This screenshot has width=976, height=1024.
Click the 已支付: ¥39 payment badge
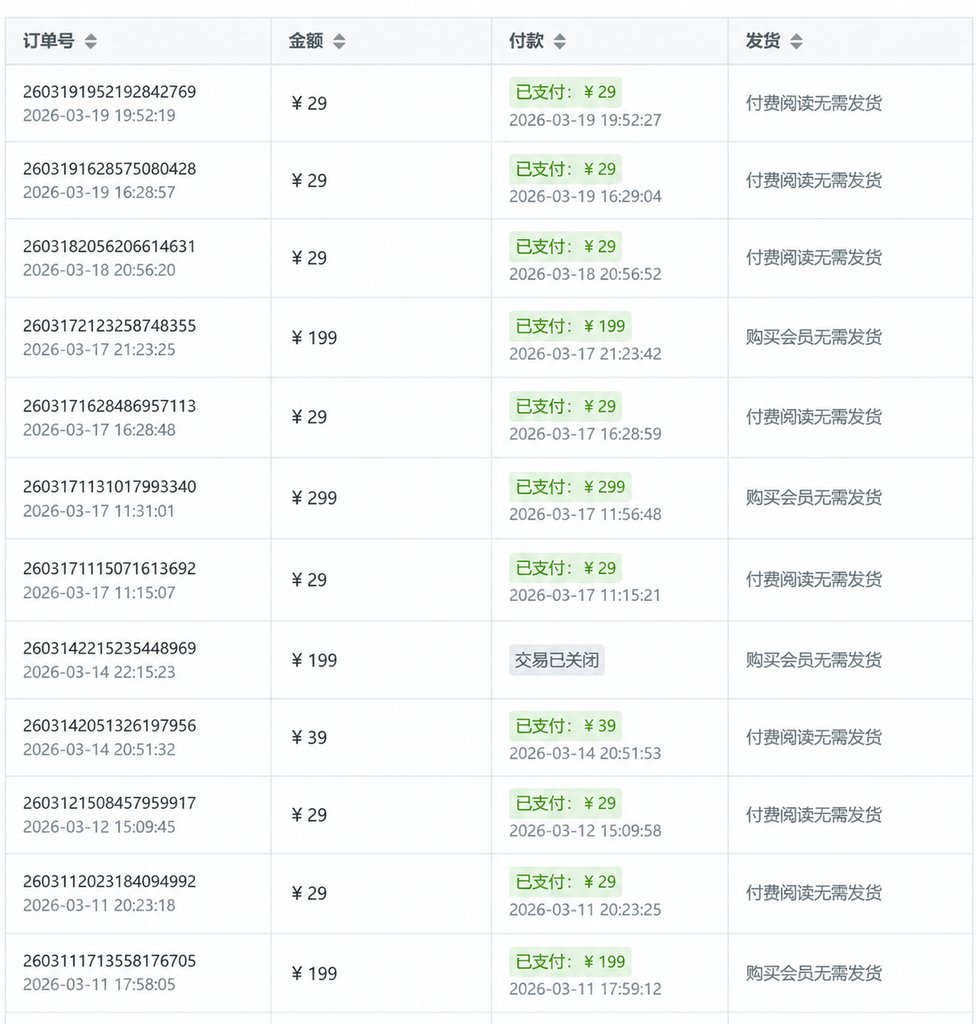click(x=566, y=726)
